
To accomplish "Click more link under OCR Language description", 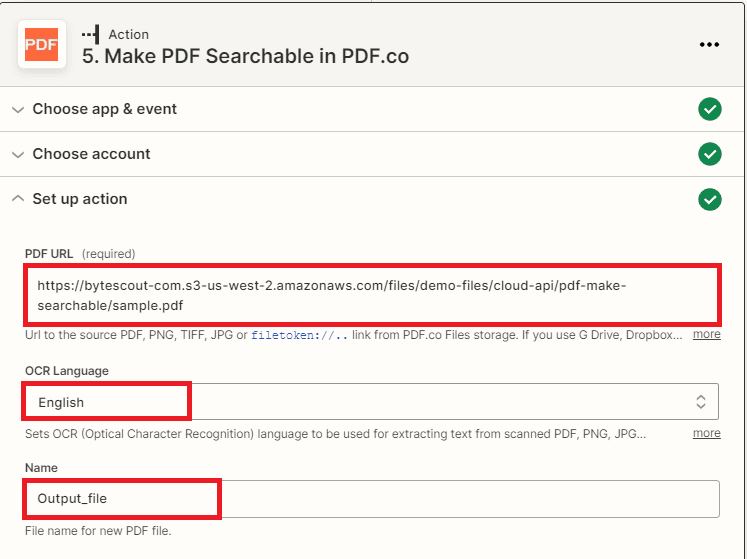I will coord(706,433).
